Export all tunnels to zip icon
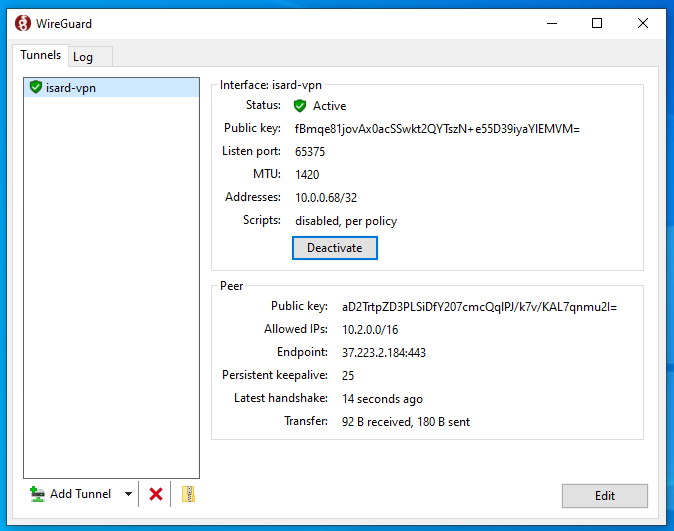 [188, 494]
